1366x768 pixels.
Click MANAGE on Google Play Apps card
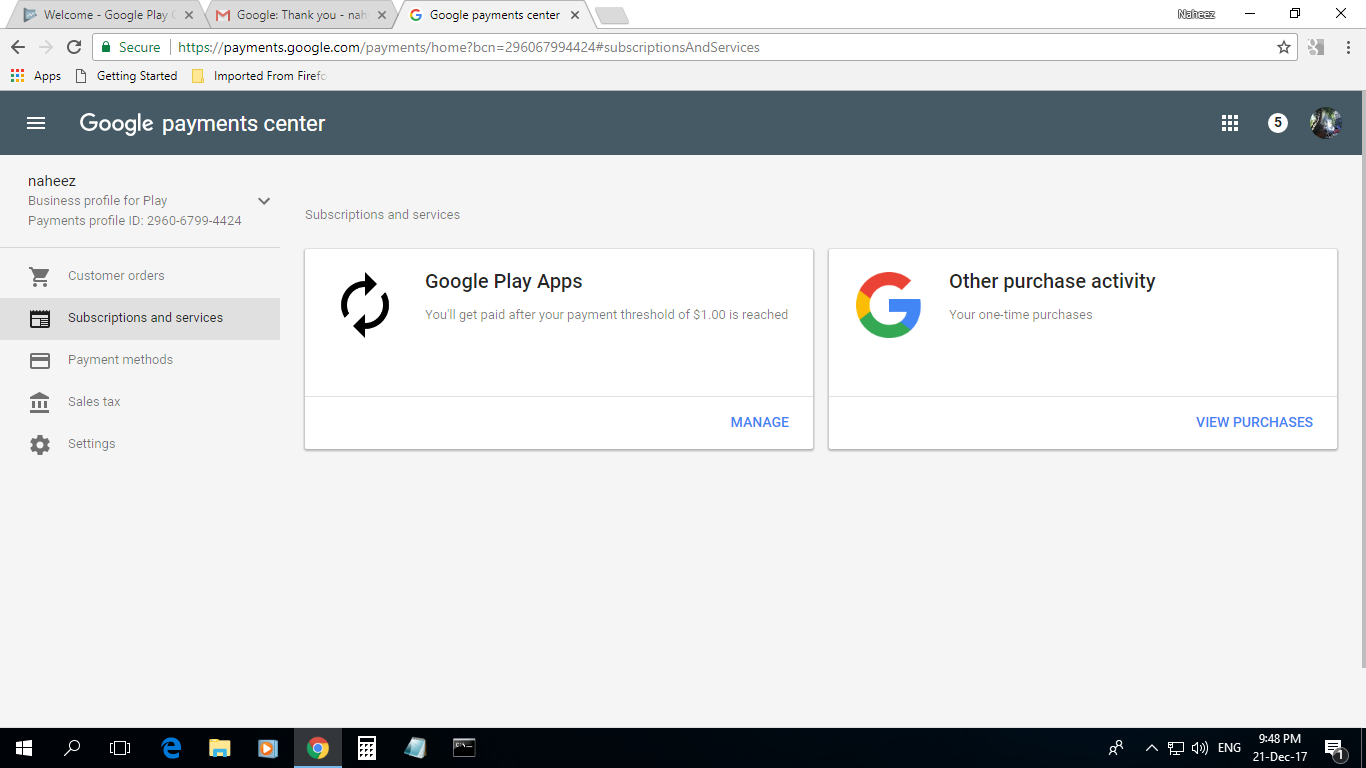[760, 422]
